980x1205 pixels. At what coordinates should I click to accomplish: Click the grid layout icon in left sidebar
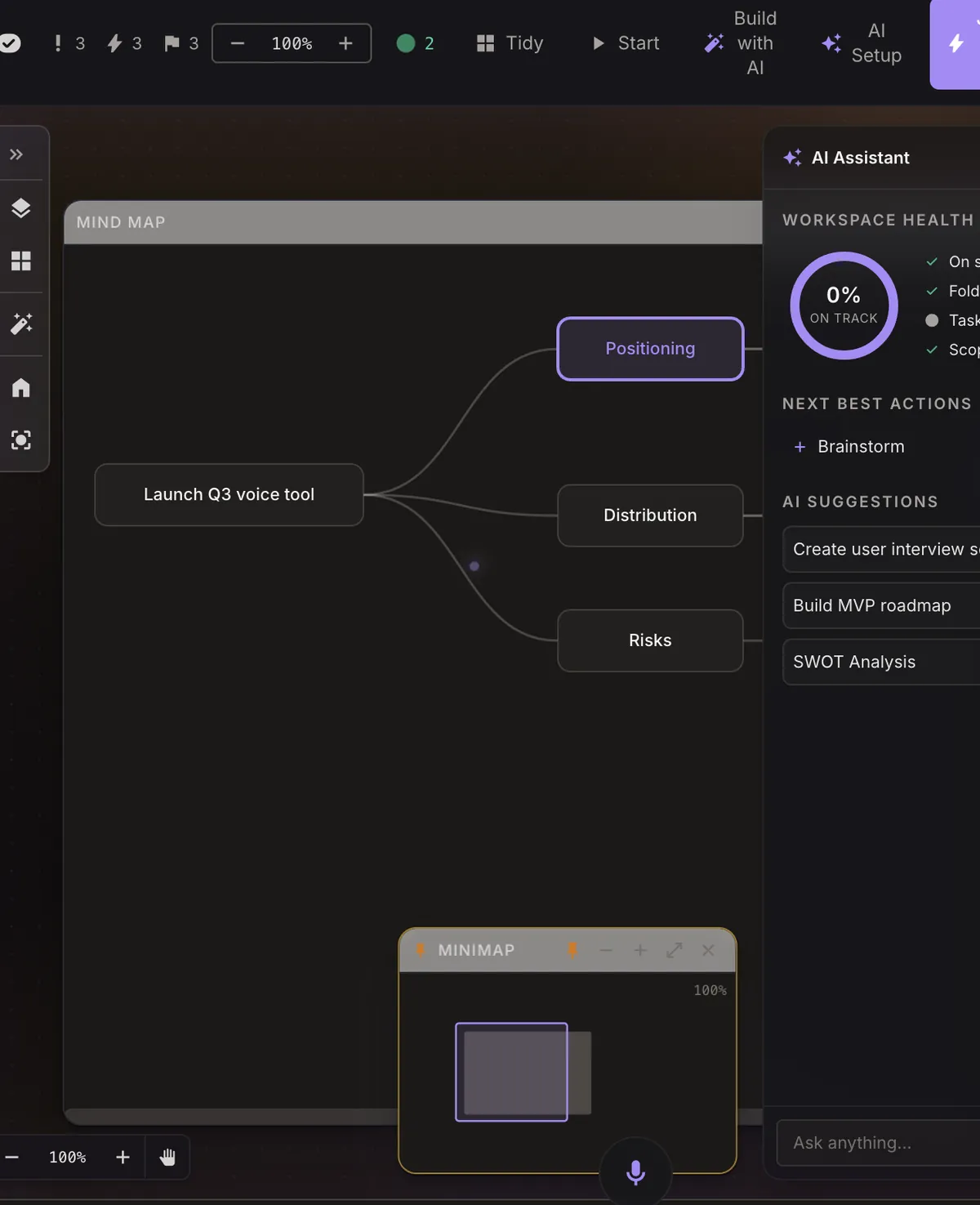click(x=21, y=261)
